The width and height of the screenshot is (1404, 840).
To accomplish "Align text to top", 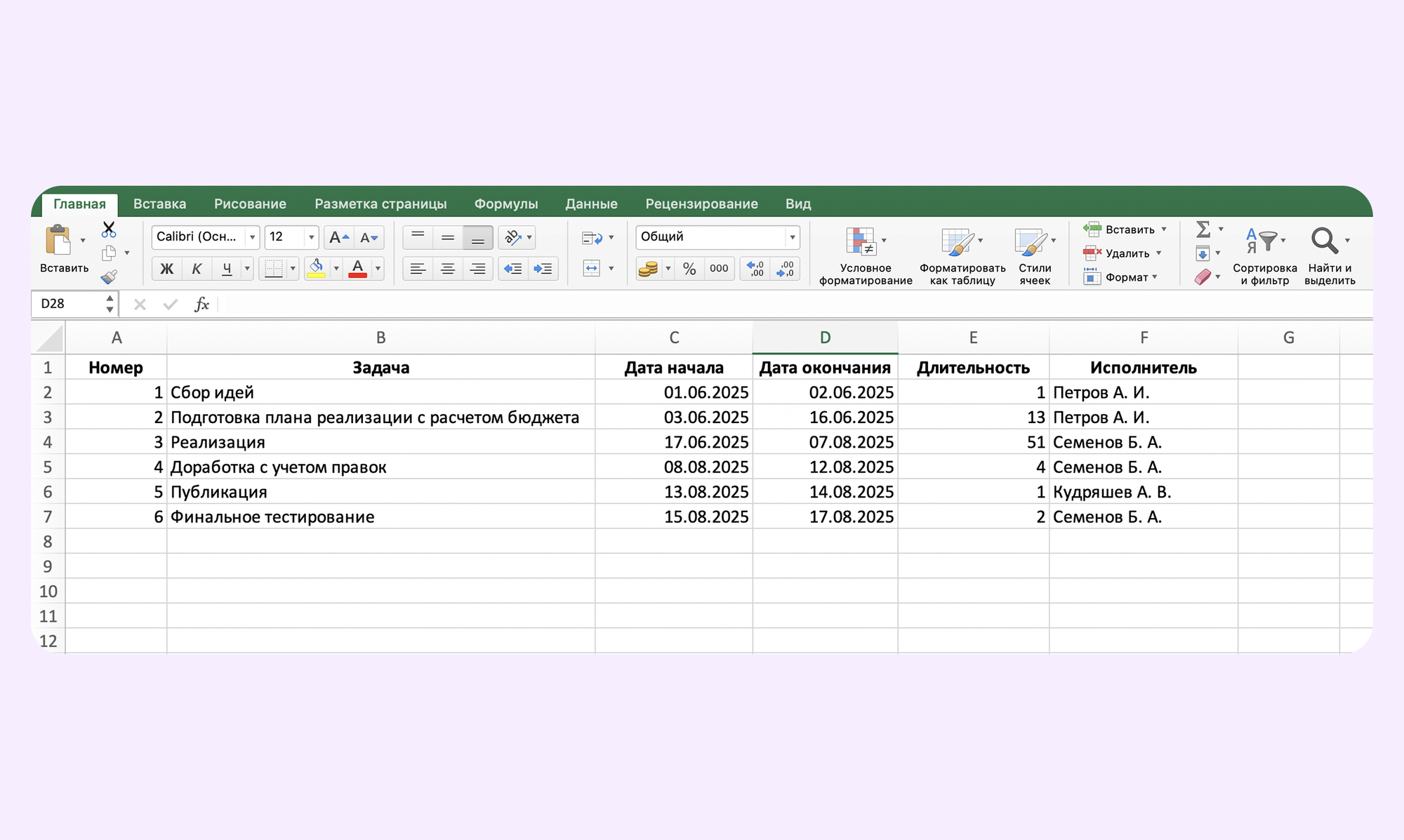I will [x=418, y=237].
